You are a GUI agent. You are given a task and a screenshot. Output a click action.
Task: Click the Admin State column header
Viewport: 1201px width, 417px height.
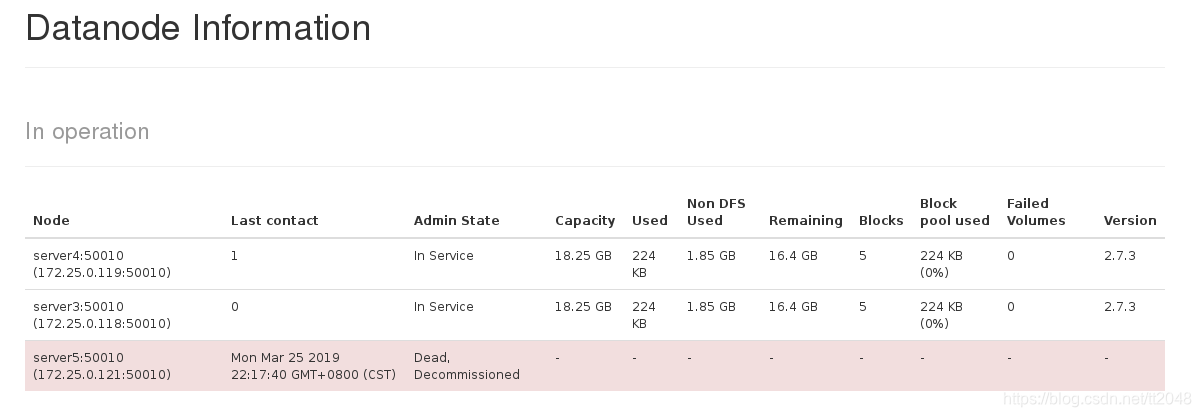click(456, 221)
